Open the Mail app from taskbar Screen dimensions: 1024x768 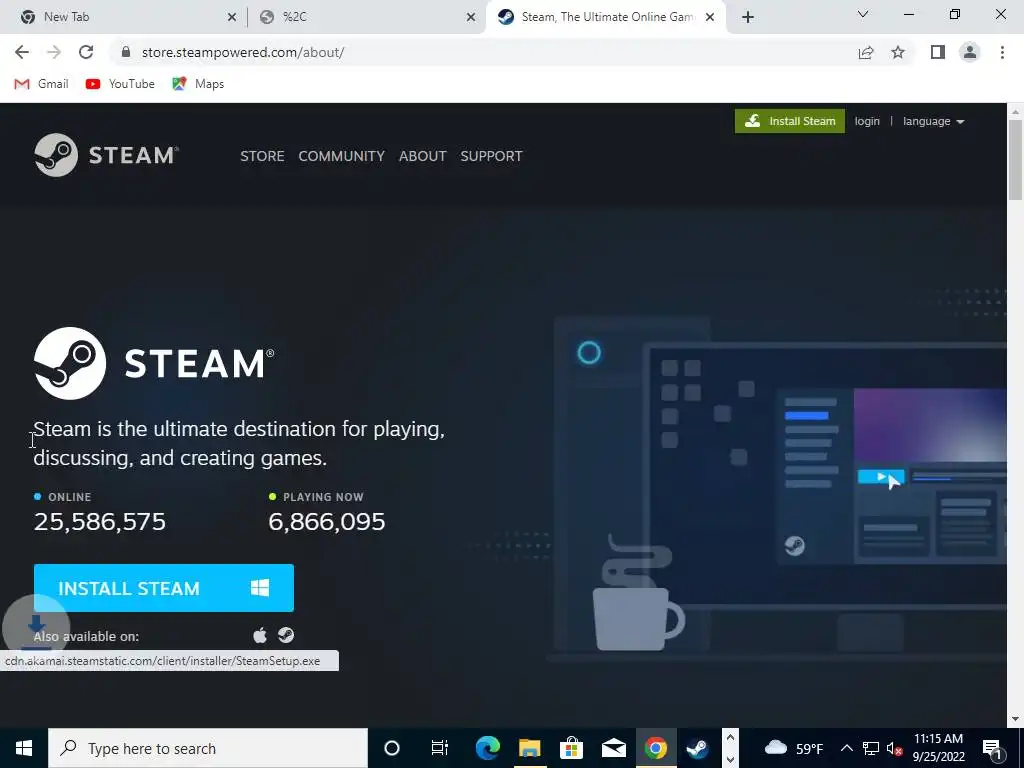click(613, 748)
